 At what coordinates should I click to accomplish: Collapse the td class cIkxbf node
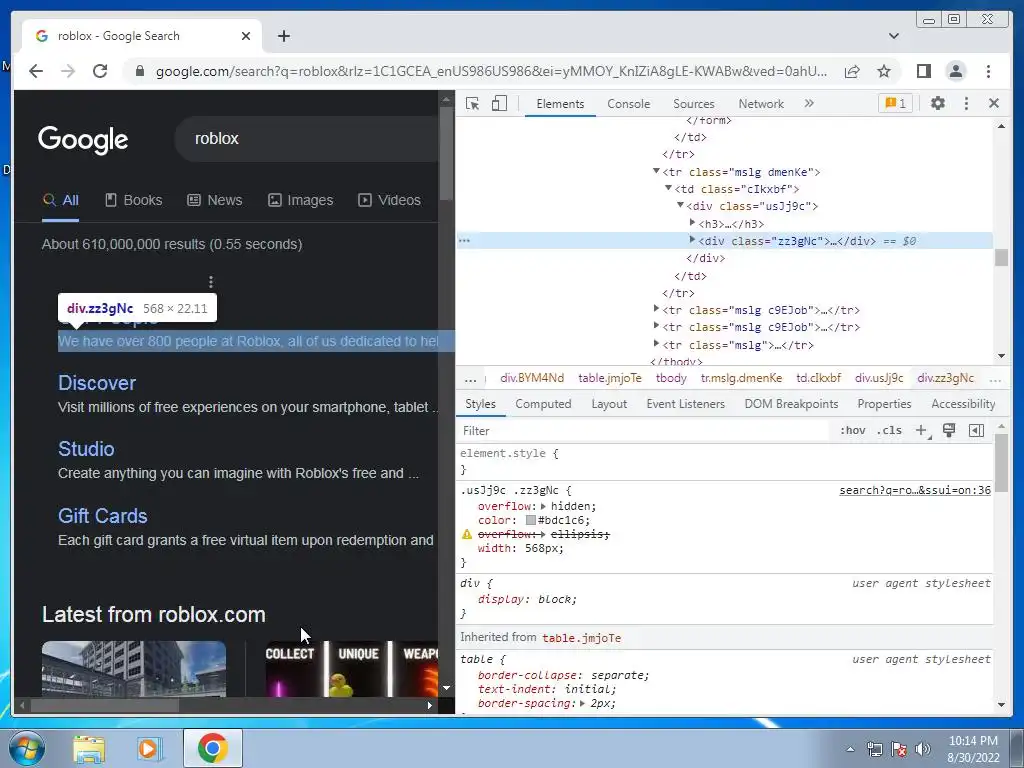coord(668,188)
